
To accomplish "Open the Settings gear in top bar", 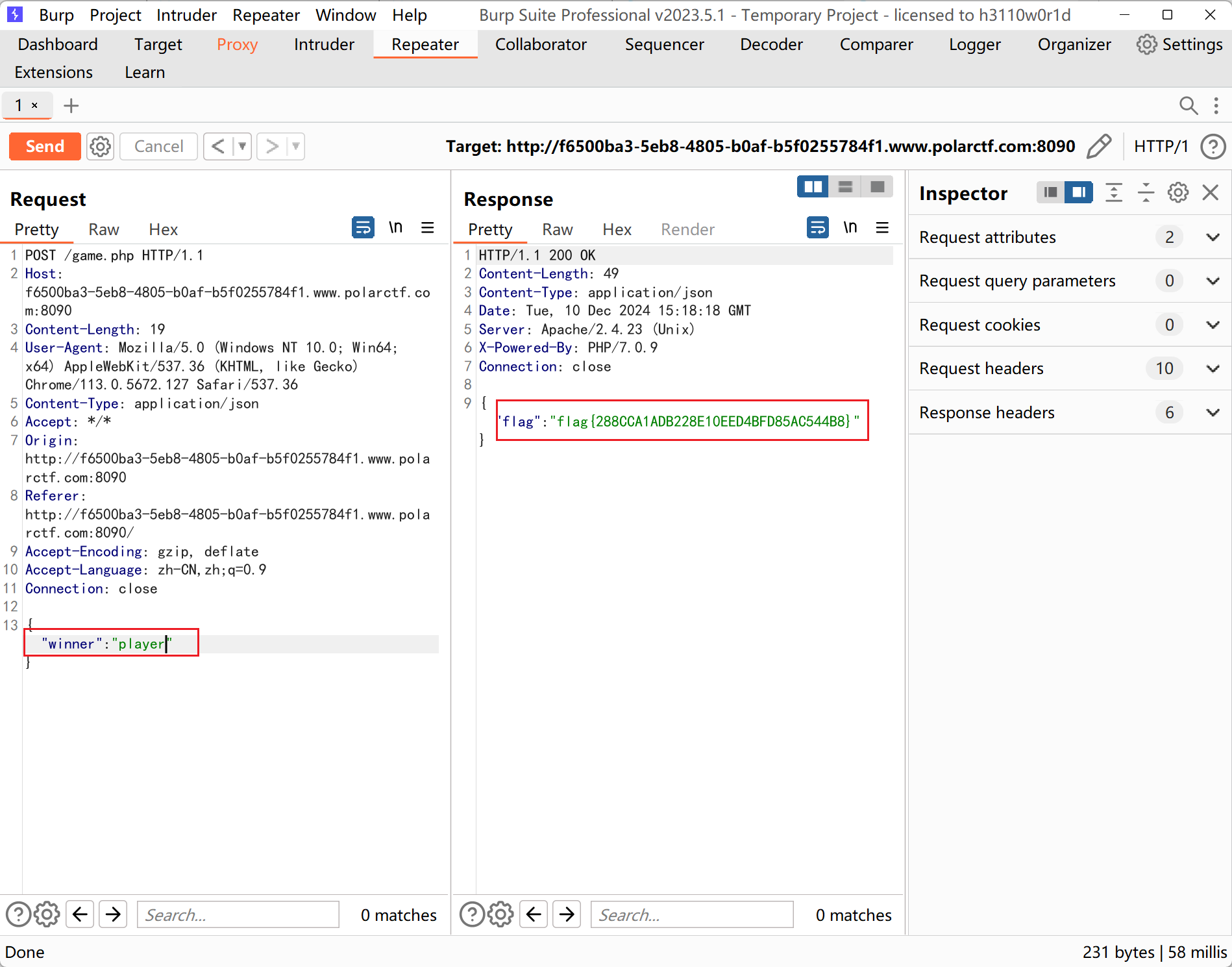I will point(1179,44).
